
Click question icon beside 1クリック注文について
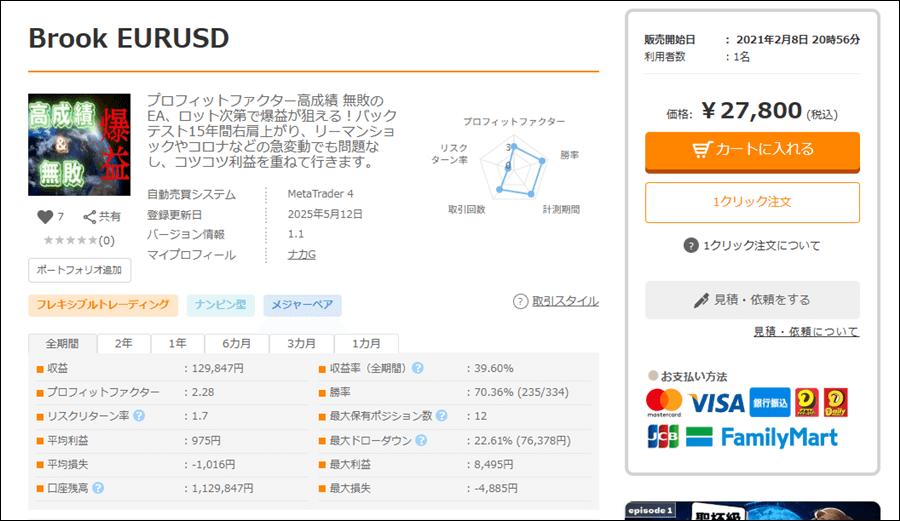pyautogui.click(x=690, y=246)
